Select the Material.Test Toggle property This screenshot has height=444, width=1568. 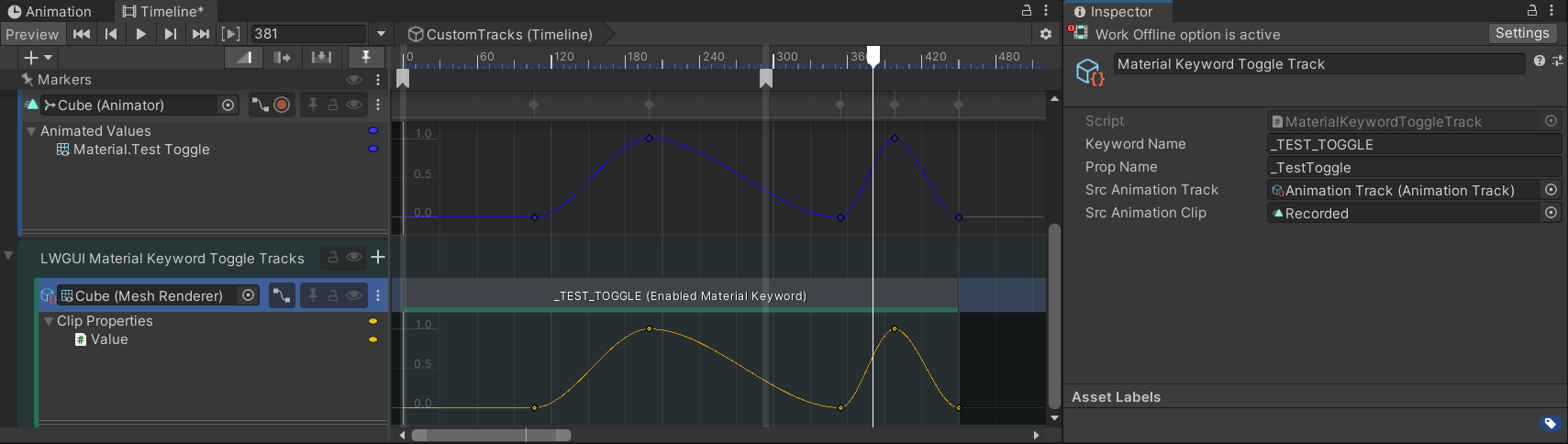[x=141, y=150]
